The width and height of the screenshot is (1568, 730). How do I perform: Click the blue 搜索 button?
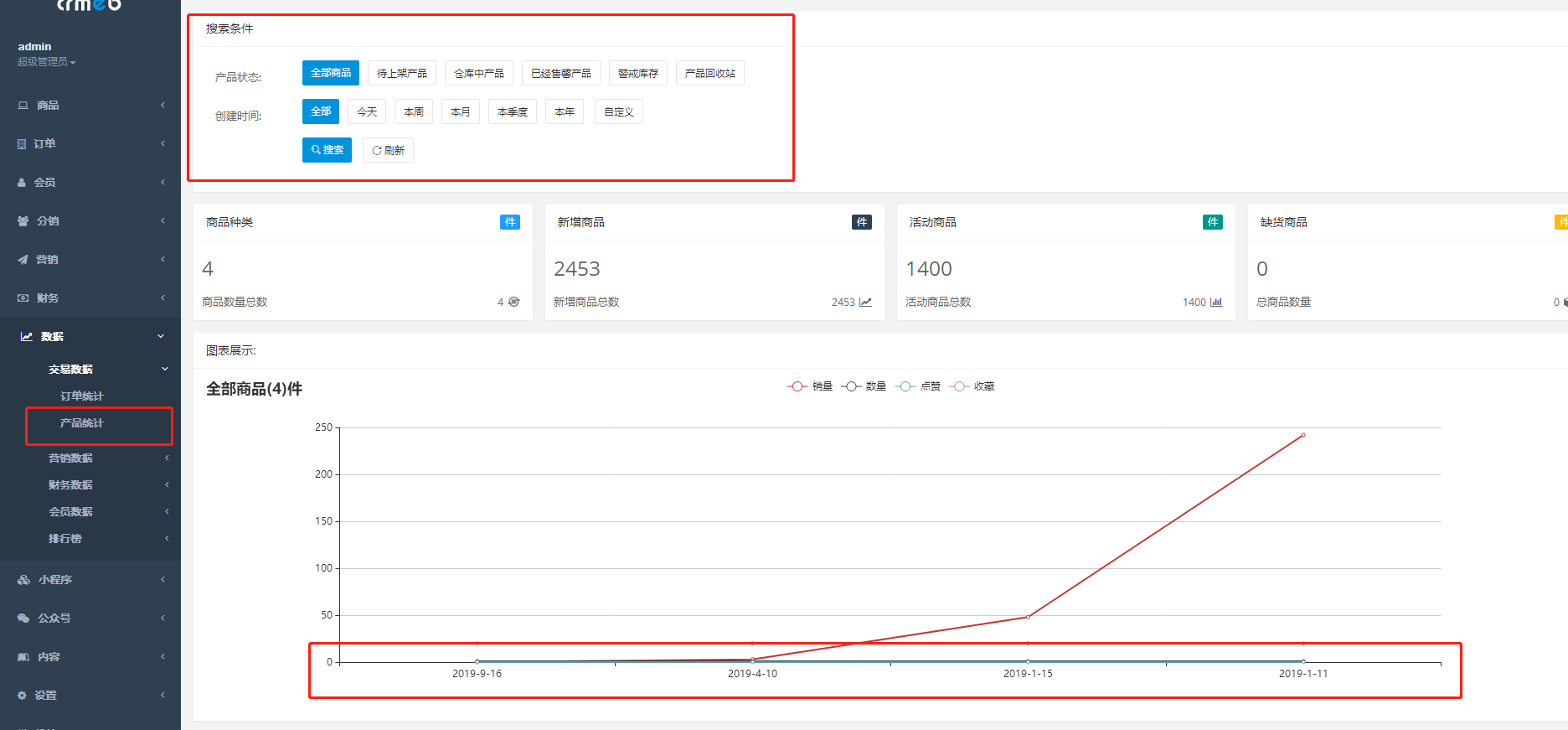(x=327, y=150)
